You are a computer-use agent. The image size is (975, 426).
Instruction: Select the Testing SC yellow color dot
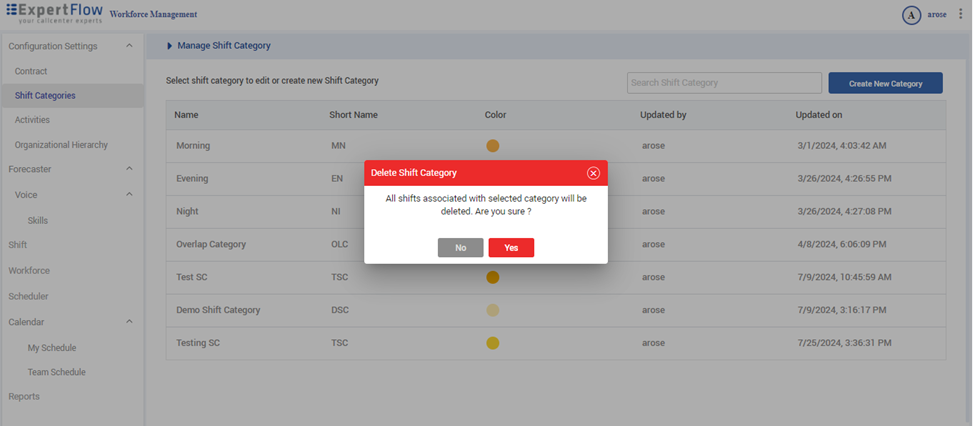pyautogui.click(x=492, y=343)
